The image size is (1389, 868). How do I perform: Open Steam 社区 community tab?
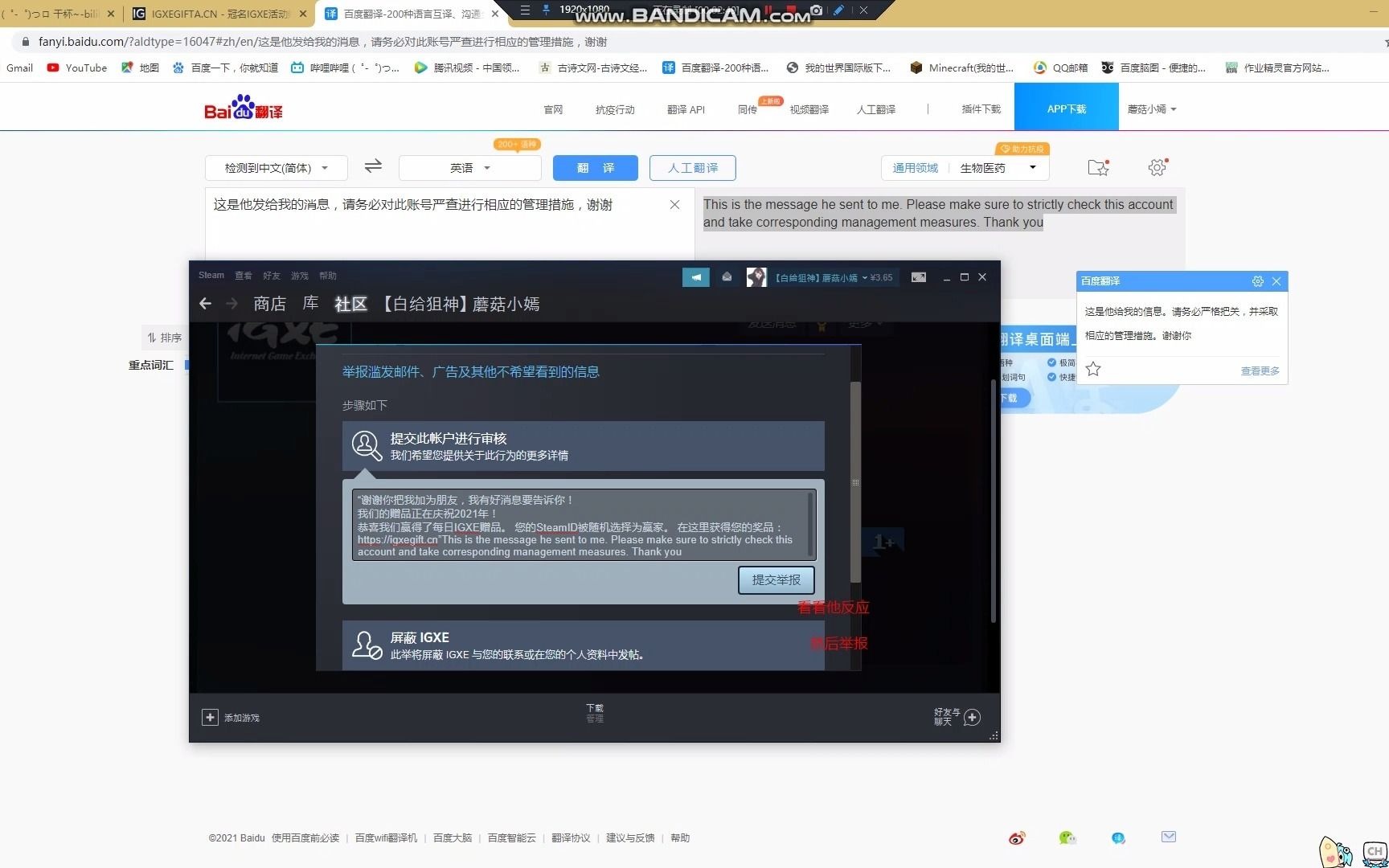(x=351, y=304)
